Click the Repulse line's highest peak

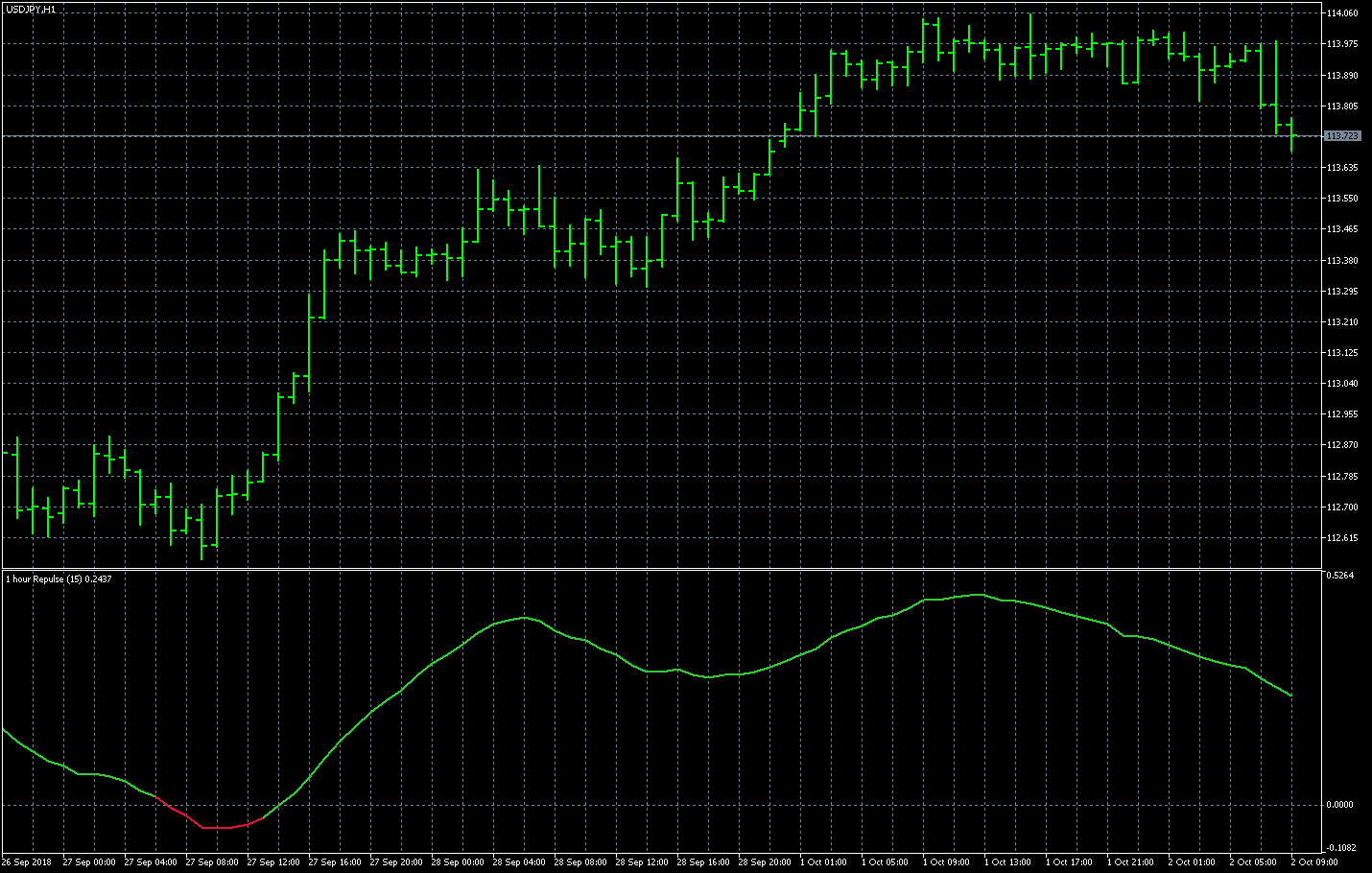click(978, 595)
